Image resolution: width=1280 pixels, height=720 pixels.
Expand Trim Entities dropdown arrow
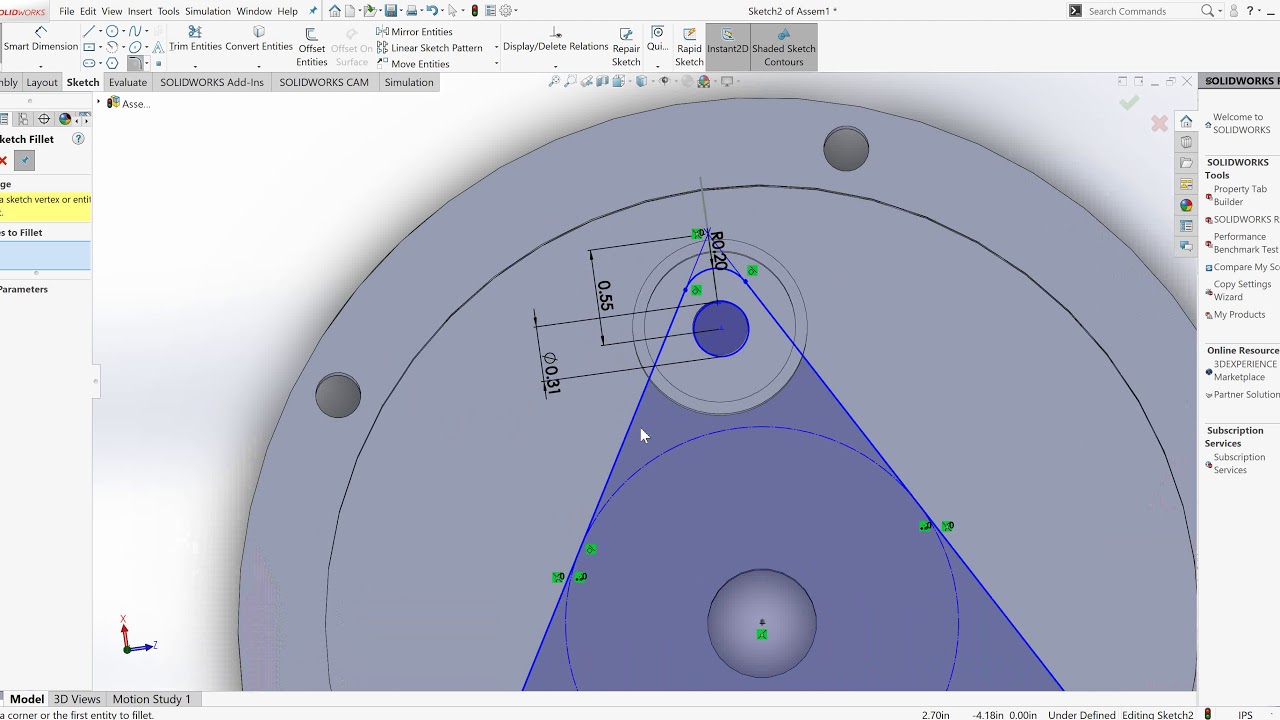195,66
